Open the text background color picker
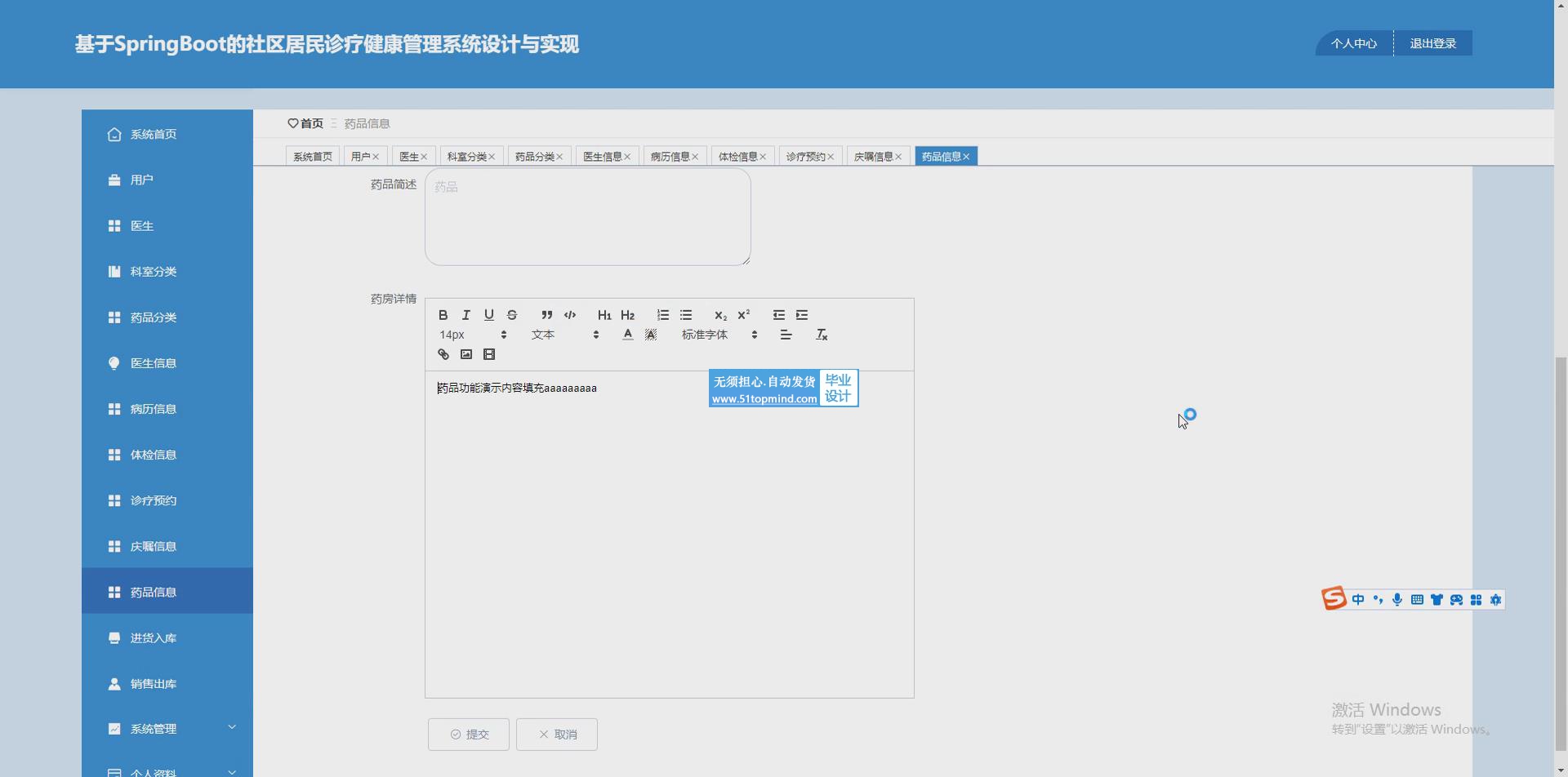Image resolution: width=1568 pixels, height=777 pixels. pyautogui.click(x=651, y=335)
